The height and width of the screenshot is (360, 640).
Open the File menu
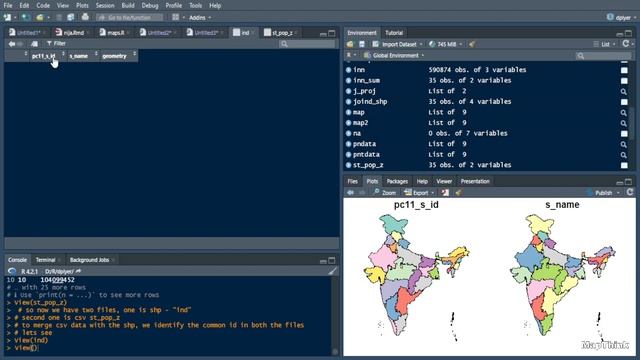(8, 6)
